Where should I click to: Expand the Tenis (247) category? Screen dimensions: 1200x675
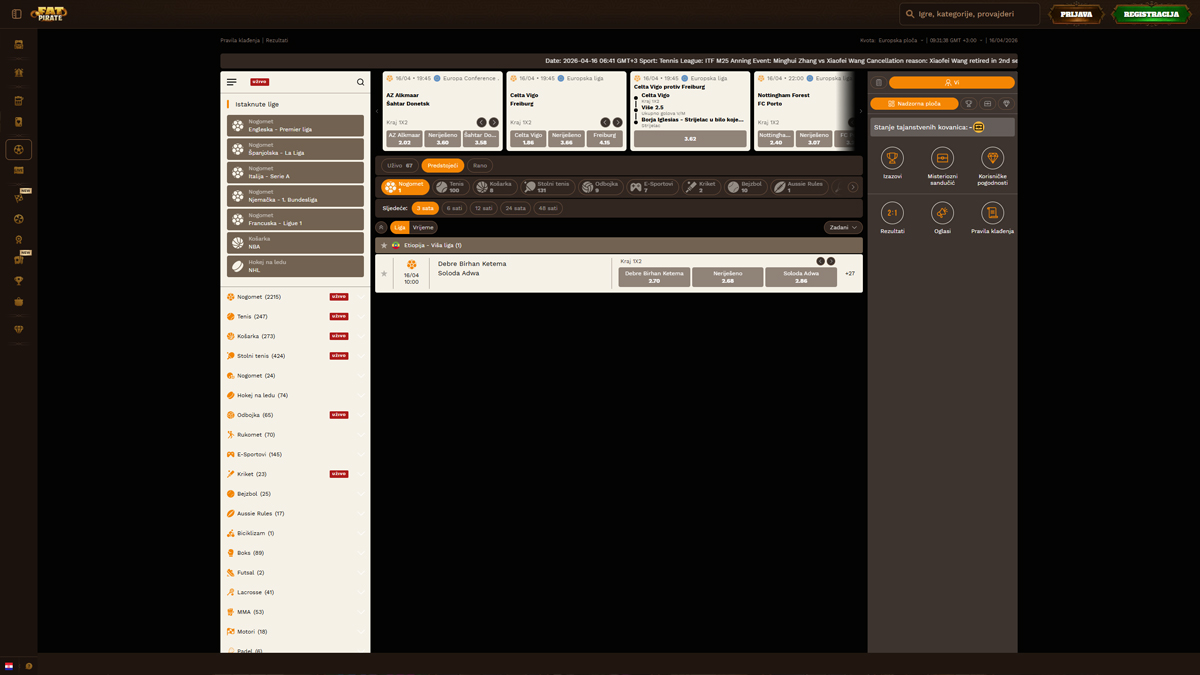click(x=252, y=316)
